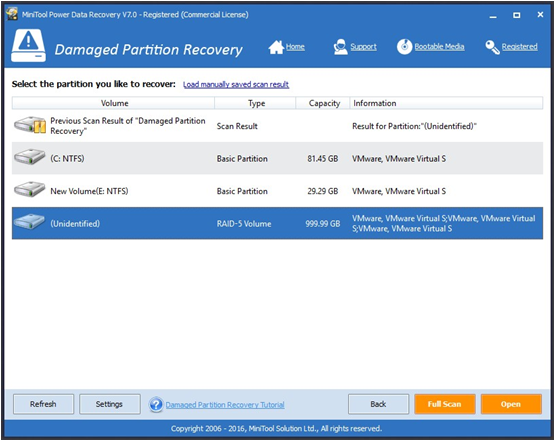Click the Unidentified RAID-5 volume drive icon

pos(30,222)
